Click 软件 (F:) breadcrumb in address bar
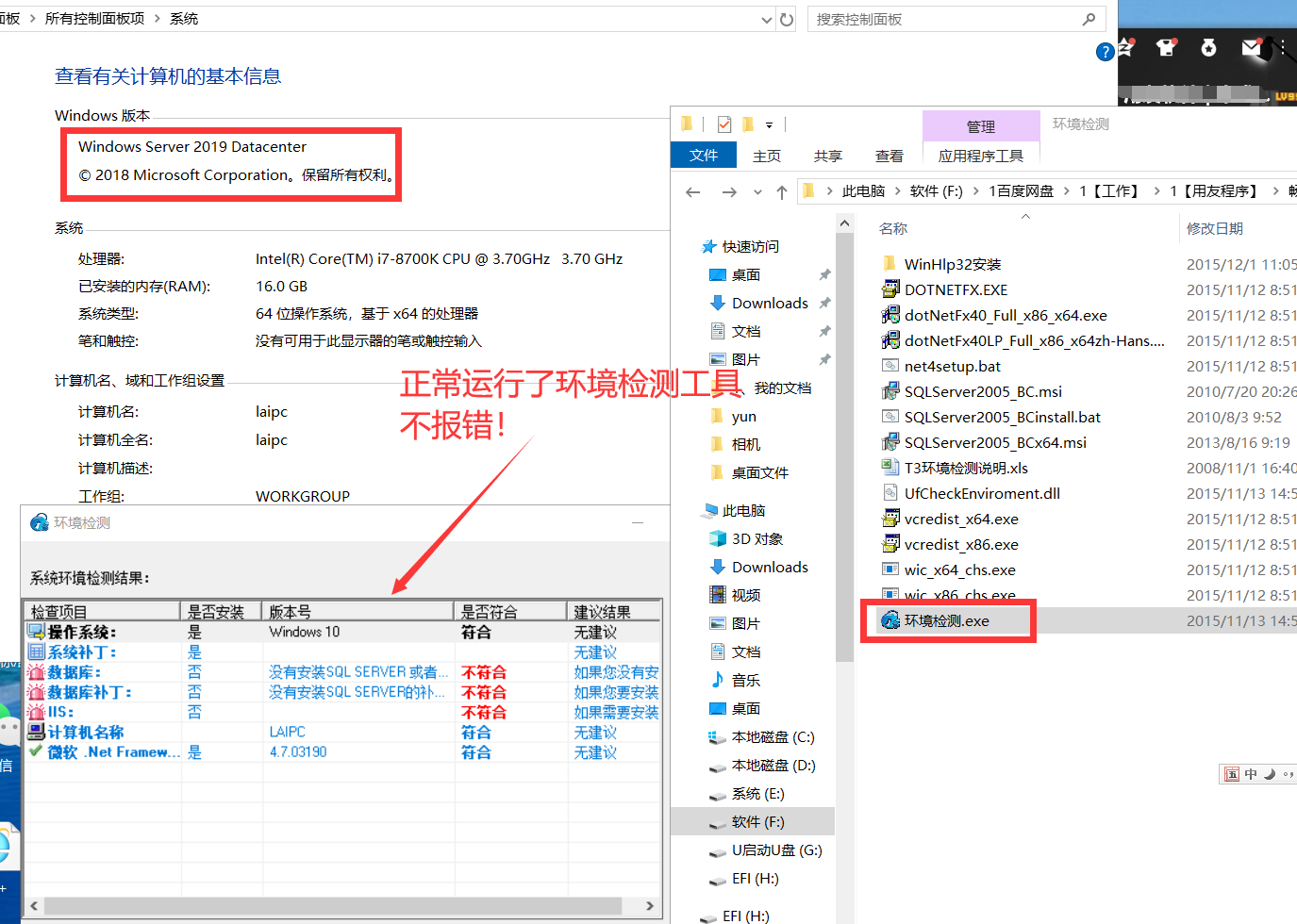This screenshot has width=1297, height=924. [x=936, y=190]
